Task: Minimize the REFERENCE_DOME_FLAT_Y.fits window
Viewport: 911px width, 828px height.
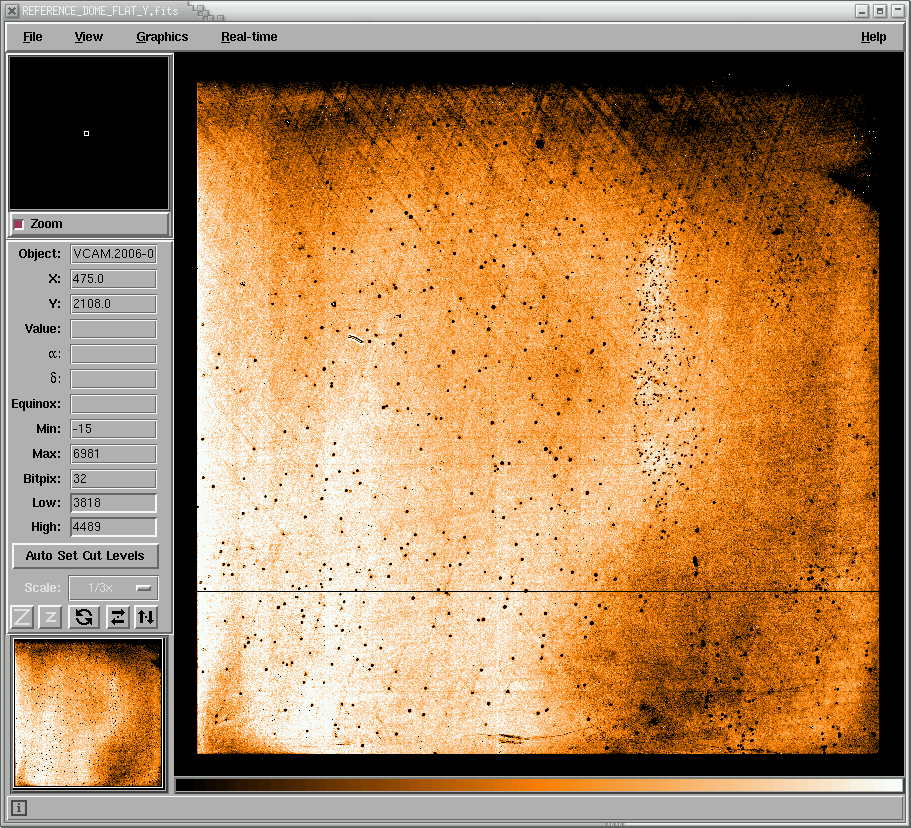Action: 862,11
